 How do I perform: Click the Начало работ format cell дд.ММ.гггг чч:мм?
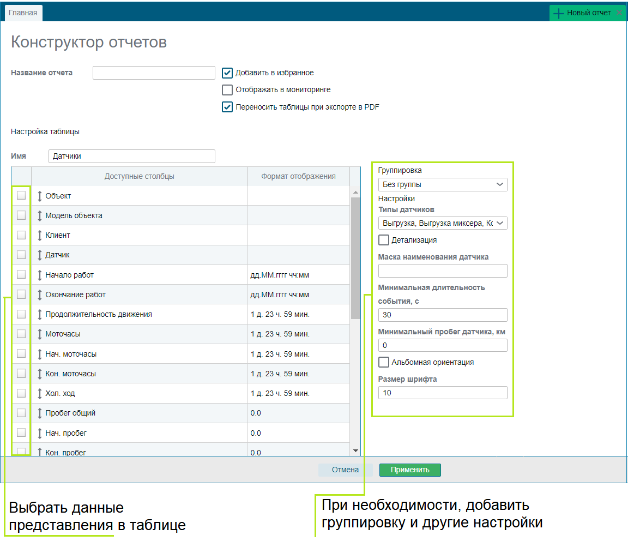pos(298,275)
